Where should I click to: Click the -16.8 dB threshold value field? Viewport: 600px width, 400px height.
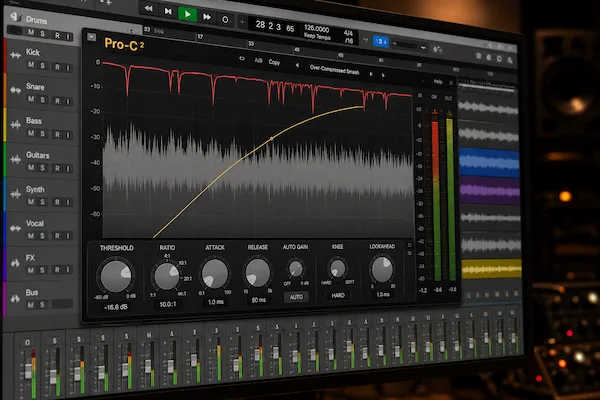point(116,307)
